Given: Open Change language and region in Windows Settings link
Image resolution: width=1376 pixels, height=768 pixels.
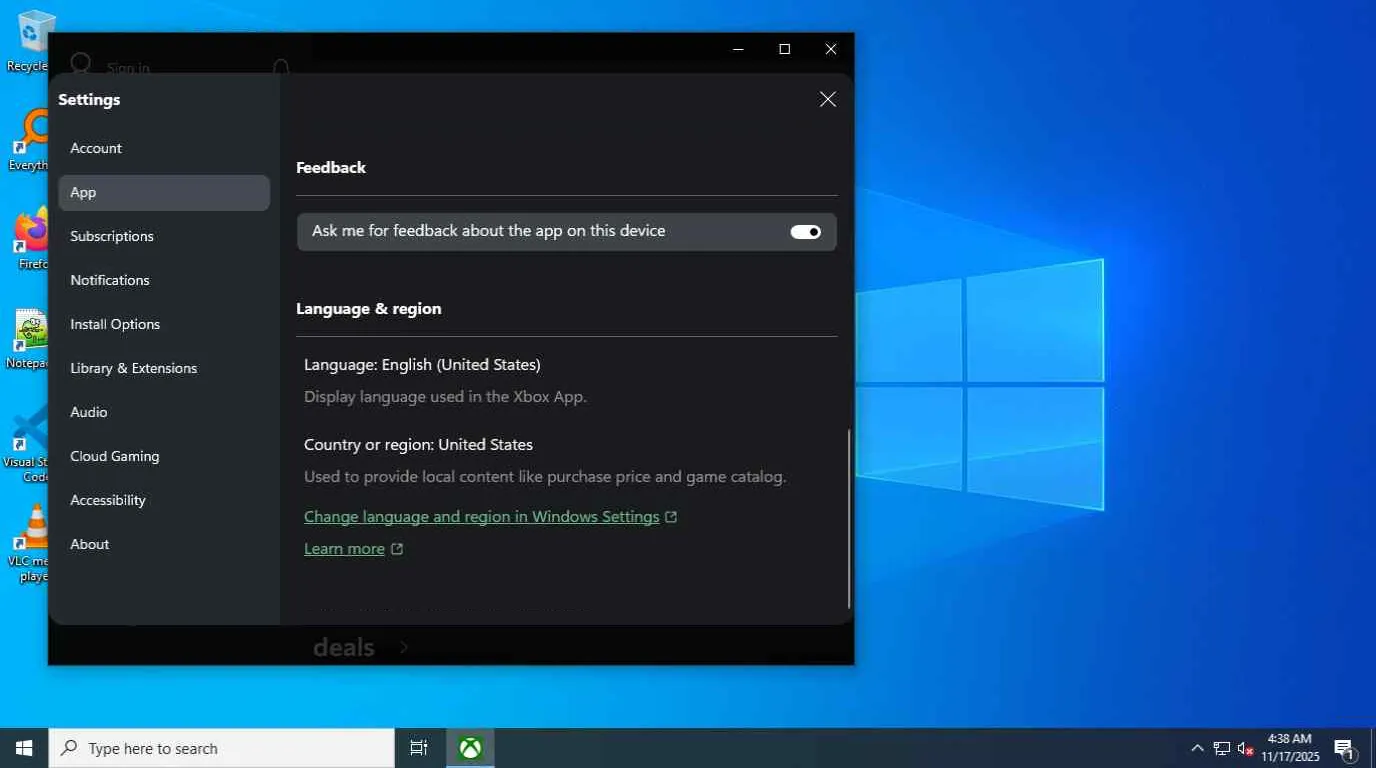Looking at the screenshot, I should pos(481,517).
